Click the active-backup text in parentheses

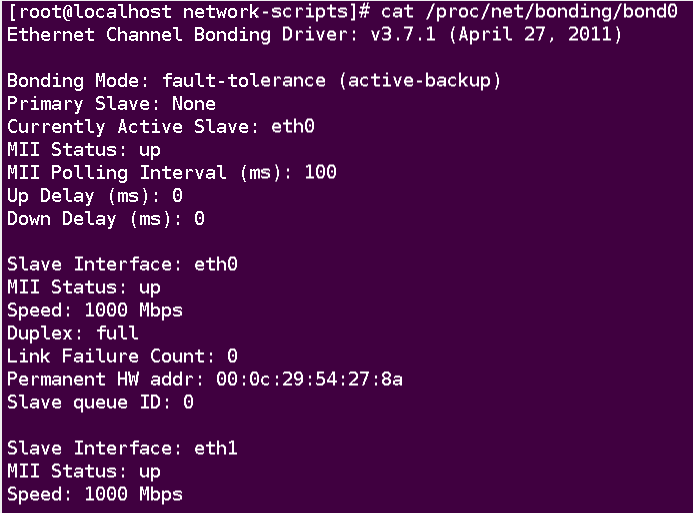420,81
